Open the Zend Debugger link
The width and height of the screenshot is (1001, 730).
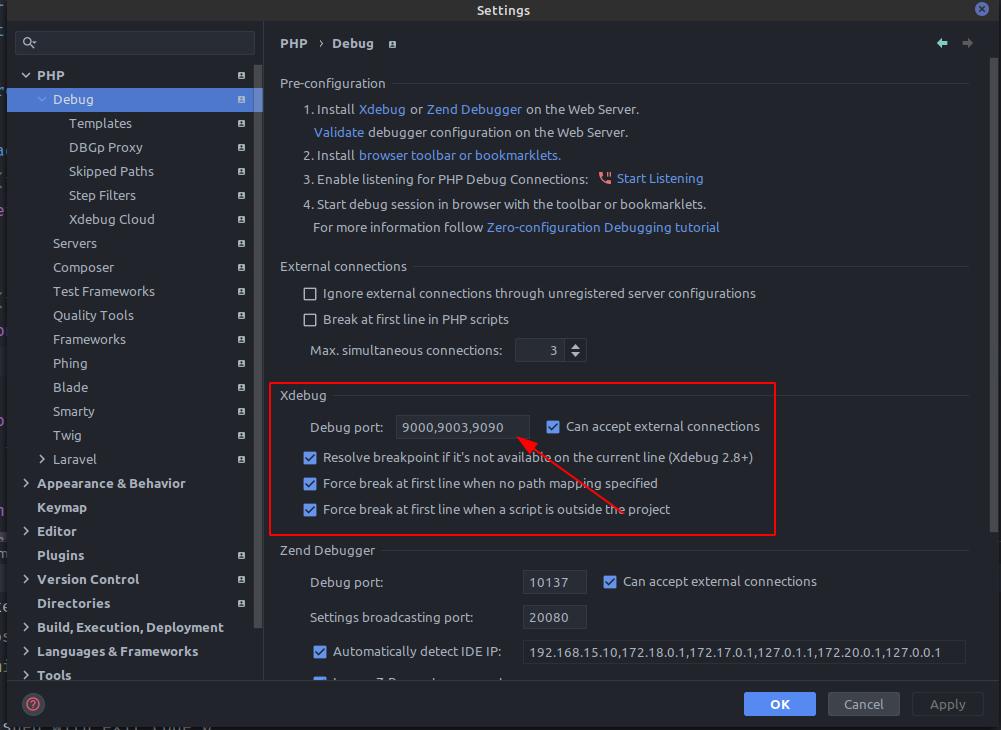[x=474, y=109]
